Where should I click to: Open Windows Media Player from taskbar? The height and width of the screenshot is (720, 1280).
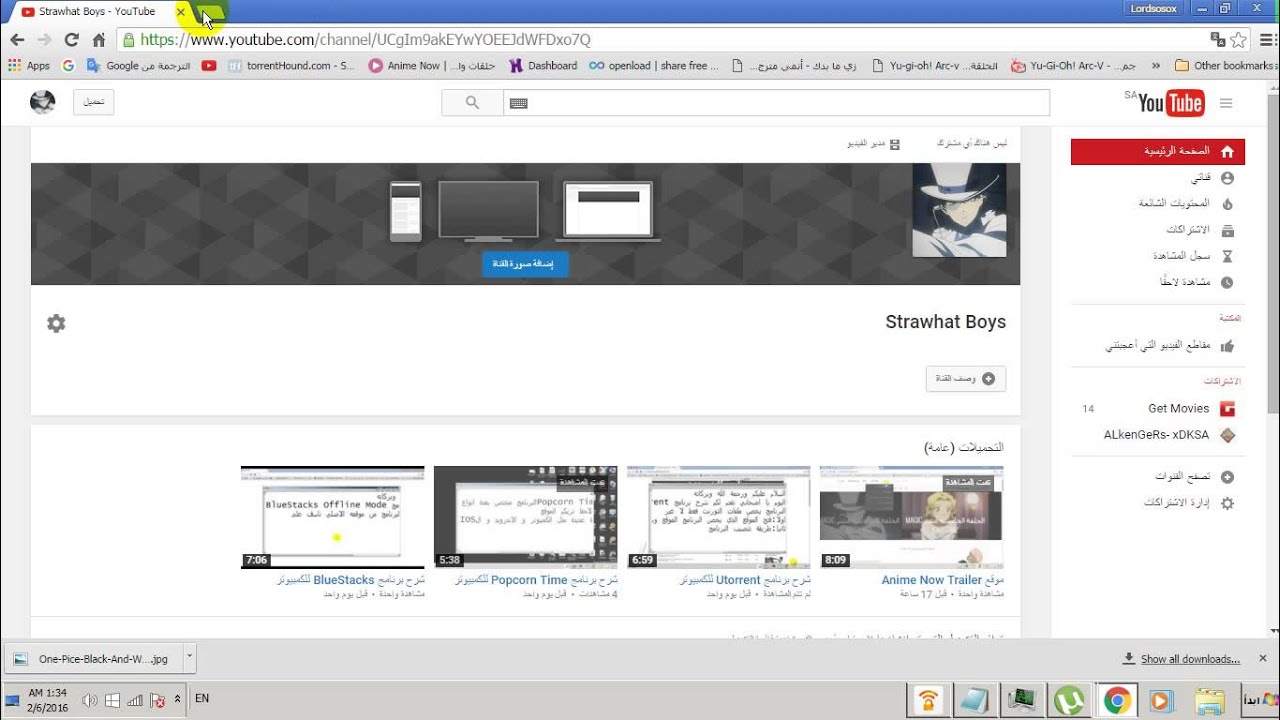[1161, 701]
